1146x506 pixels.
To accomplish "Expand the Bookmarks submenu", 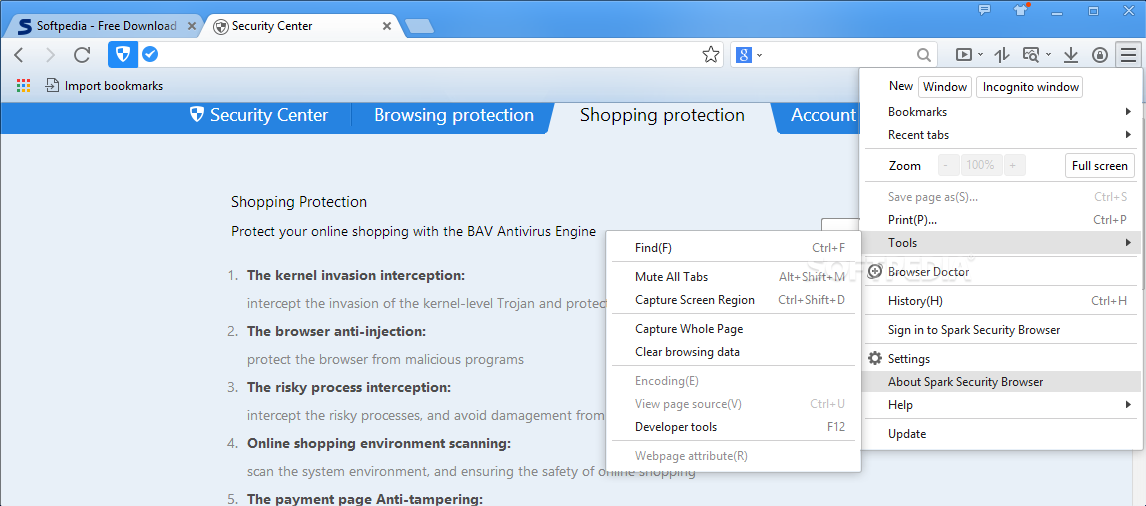I will [1001, 112].
